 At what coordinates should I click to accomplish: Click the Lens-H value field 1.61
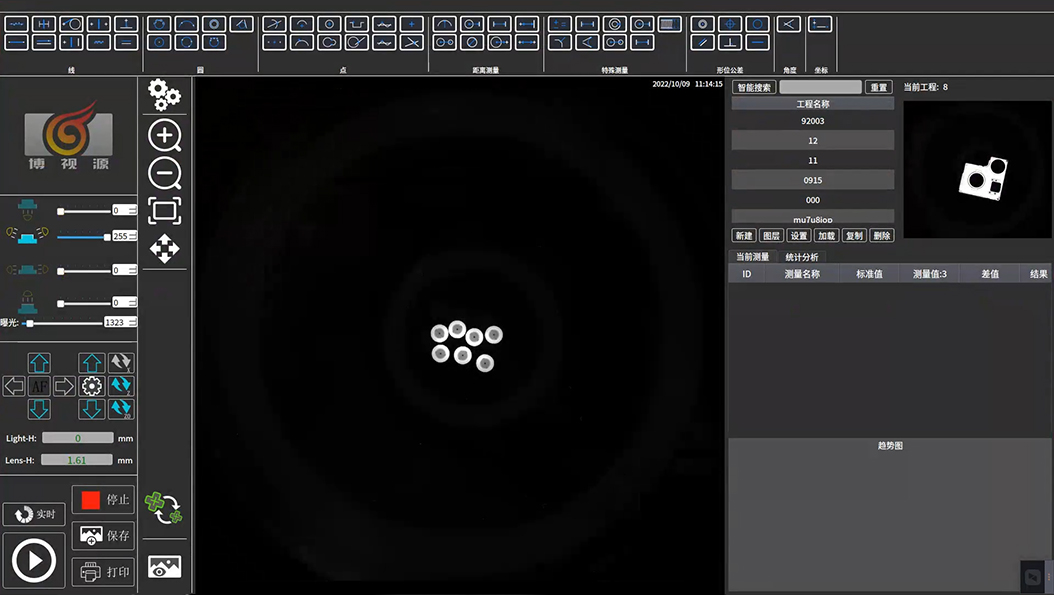pyautogui.click(x=77, y=460)
